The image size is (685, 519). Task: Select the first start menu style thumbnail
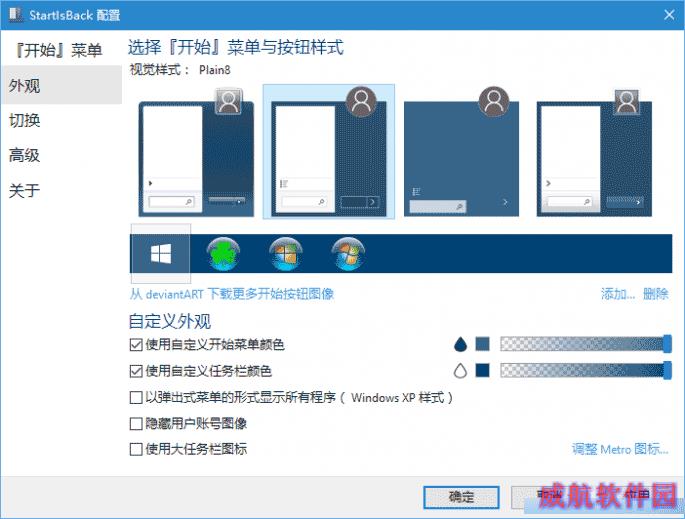click(x=196, y=152)
